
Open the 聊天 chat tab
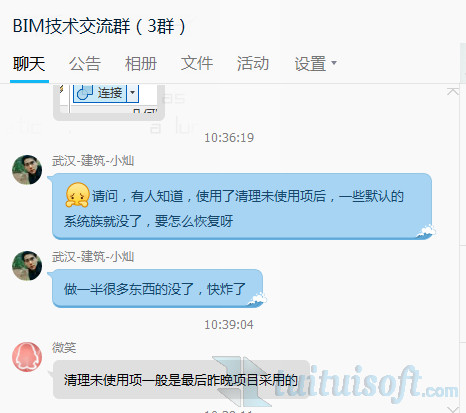[29, 64]
